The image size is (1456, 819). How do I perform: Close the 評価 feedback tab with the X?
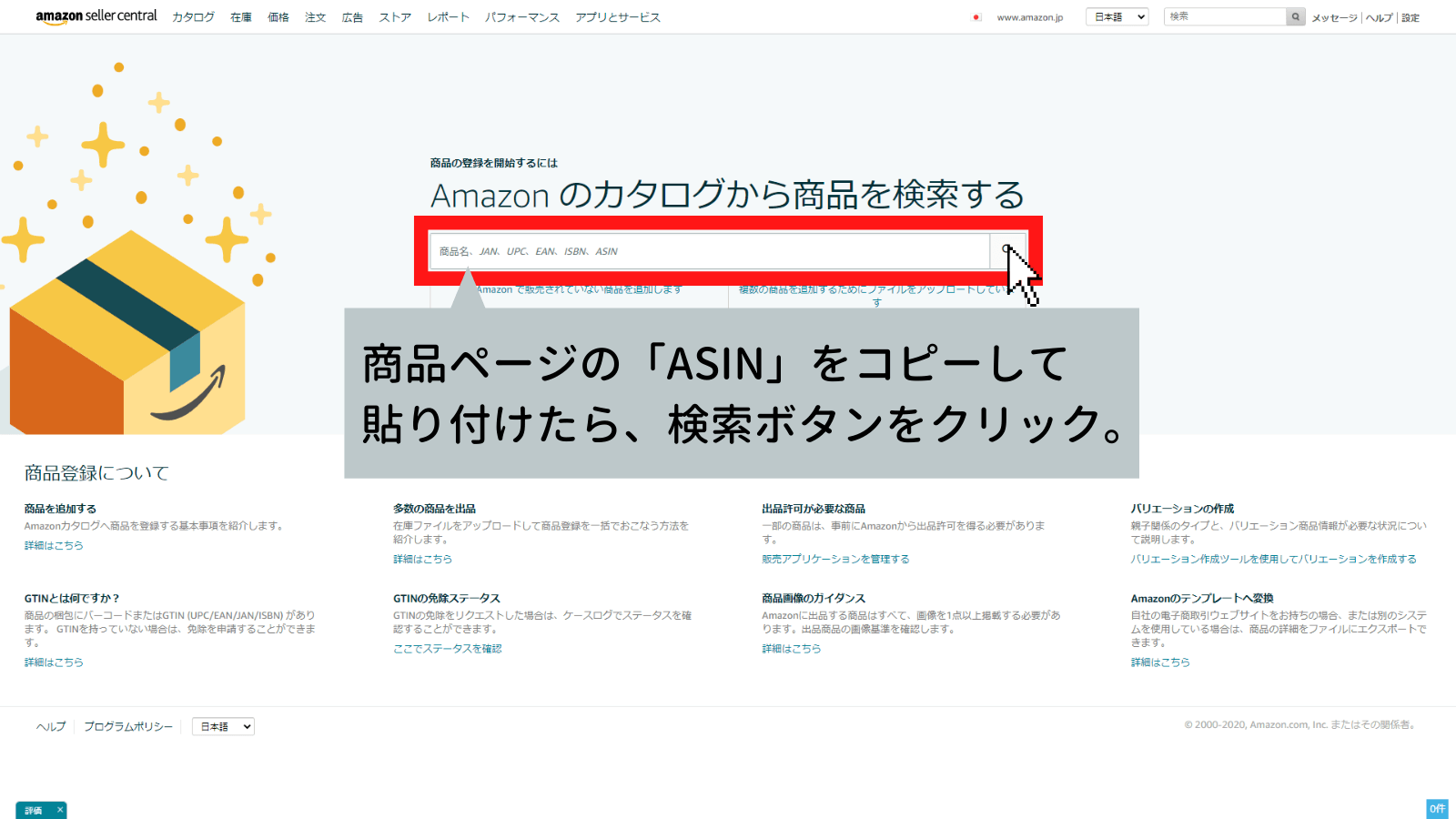[60, 810]
